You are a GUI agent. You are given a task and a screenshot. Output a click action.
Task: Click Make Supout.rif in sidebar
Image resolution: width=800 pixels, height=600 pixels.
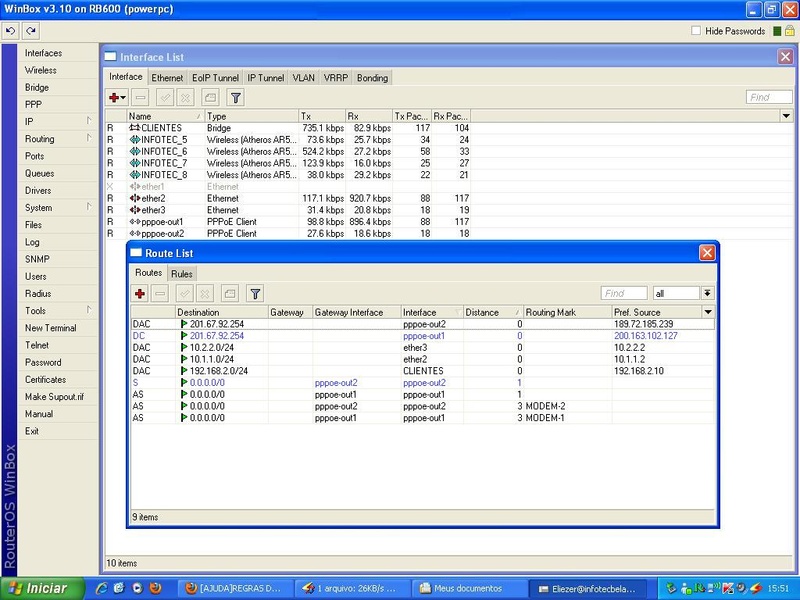pos(59,396)
